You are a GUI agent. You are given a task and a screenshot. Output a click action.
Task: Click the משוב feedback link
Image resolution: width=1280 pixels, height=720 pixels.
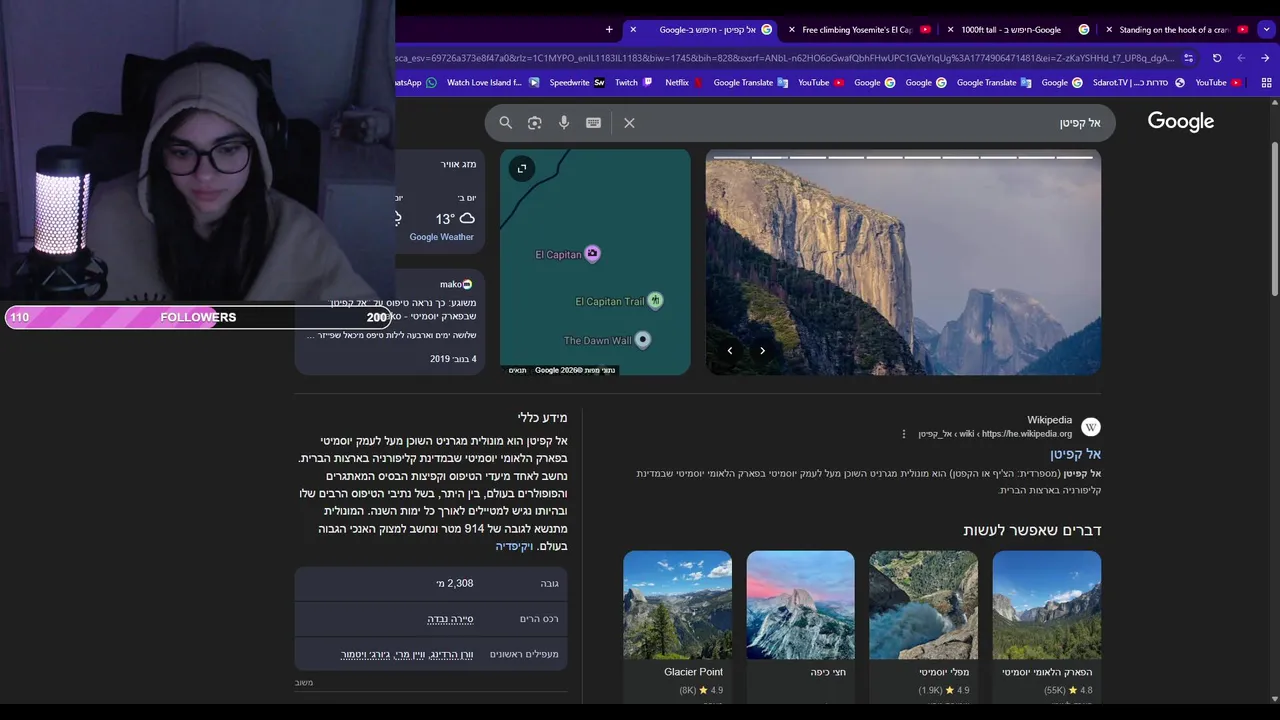point(304,682)
